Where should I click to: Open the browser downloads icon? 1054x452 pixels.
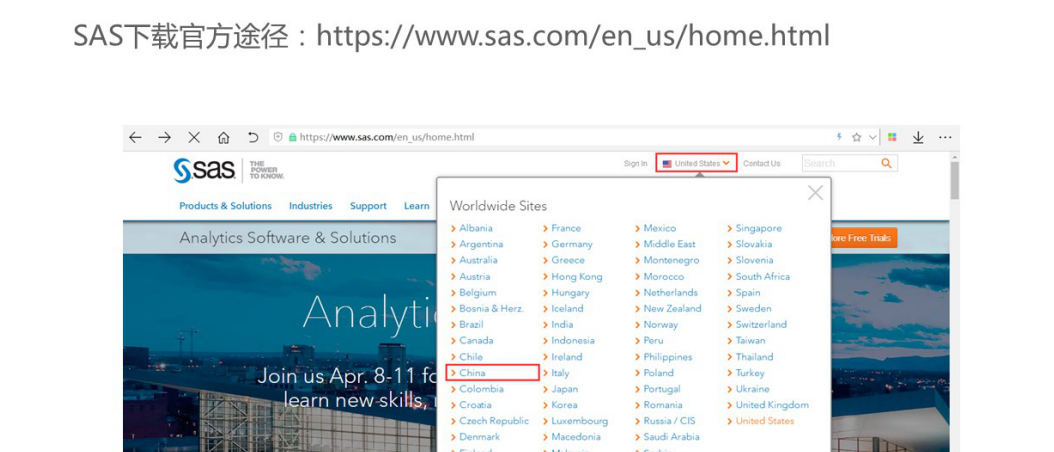(x=918, y=138)
